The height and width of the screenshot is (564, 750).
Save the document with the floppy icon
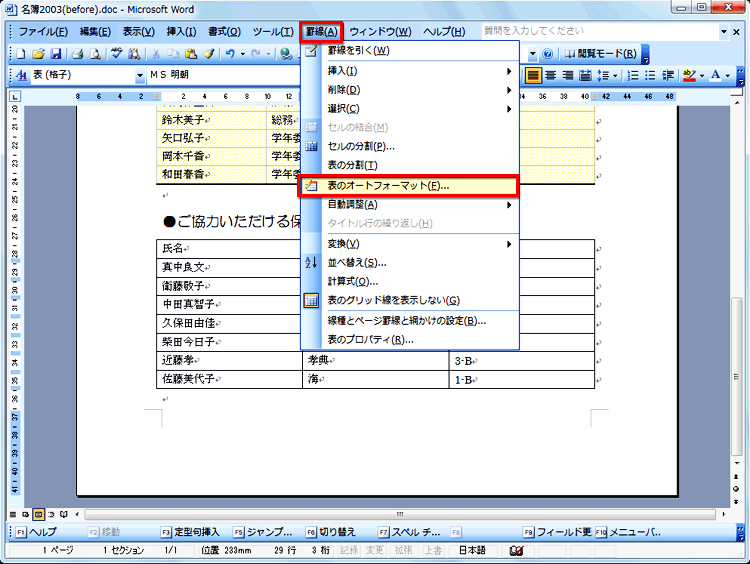tap(56, 54)
